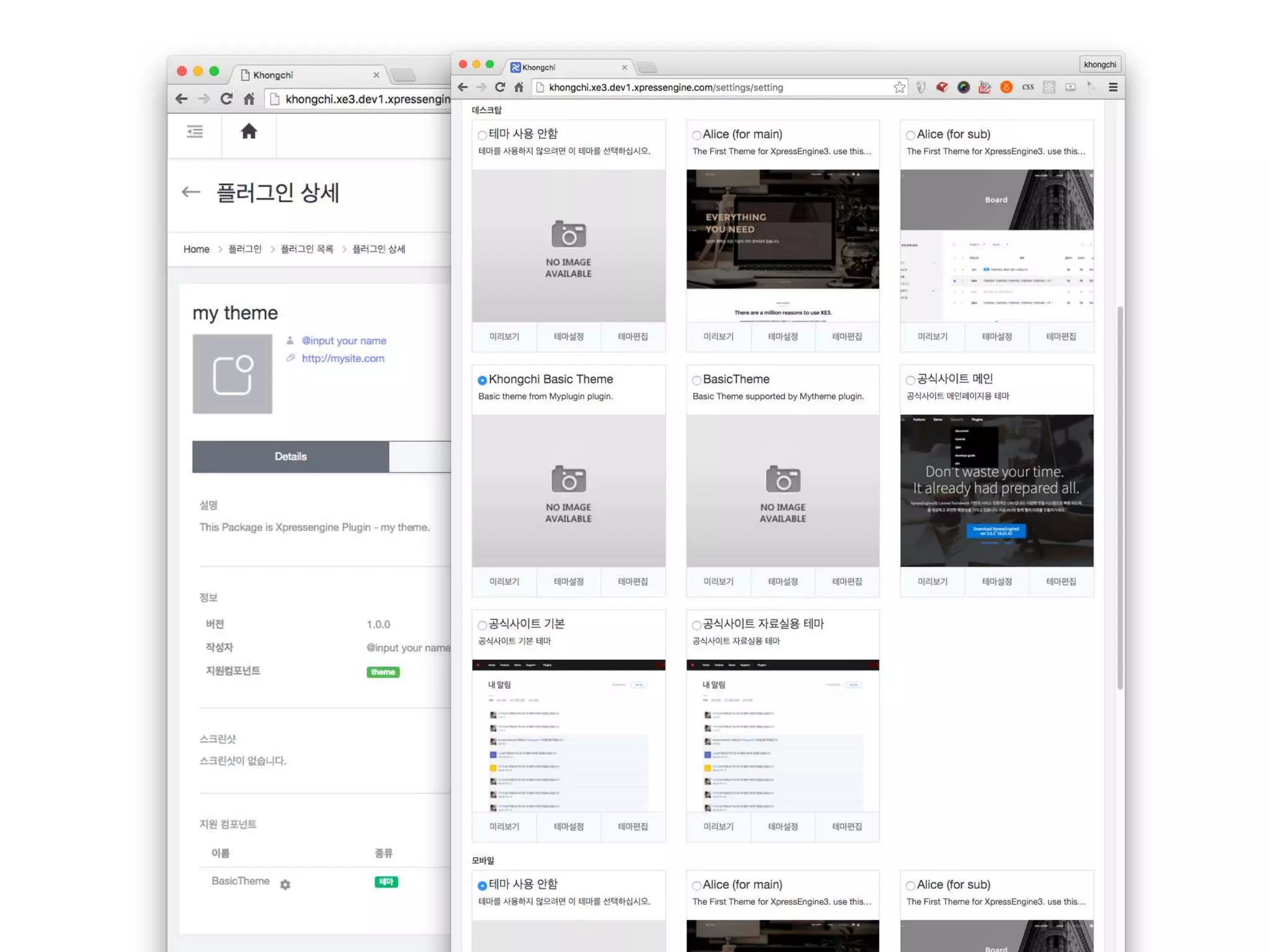Select 공식사이트 기본 theme radio

(482, 625)
